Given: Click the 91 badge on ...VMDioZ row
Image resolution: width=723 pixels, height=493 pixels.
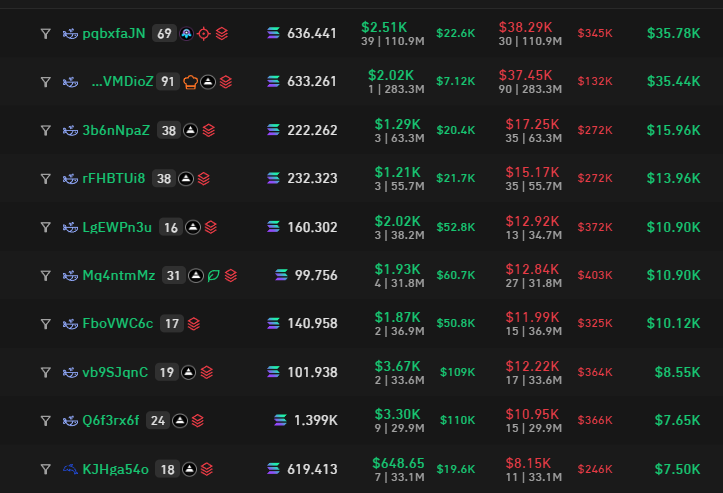Looking at the screenshot, I should [168, 82].
